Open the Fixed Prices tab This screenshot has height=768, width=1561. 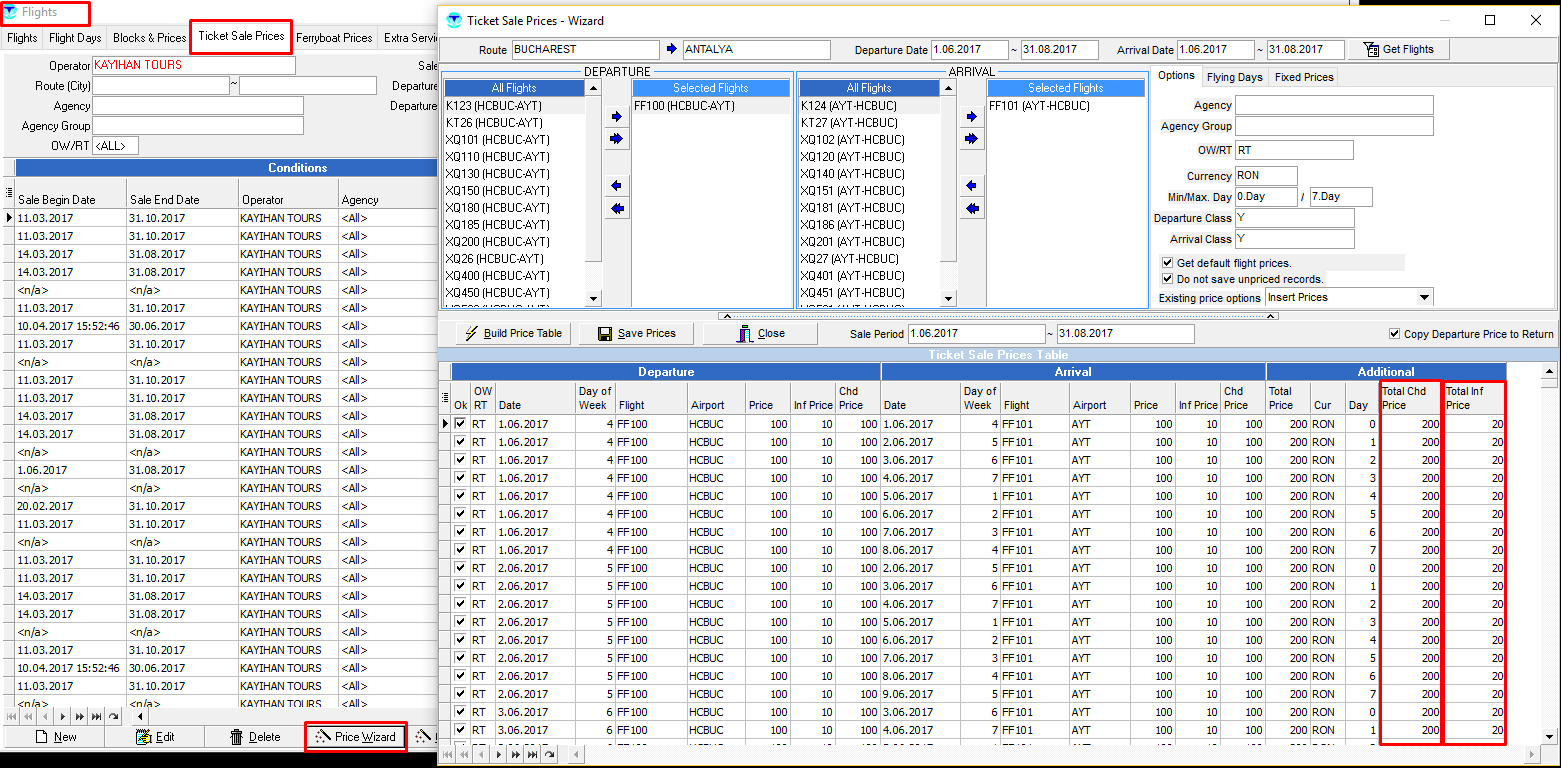(1304, 77)
